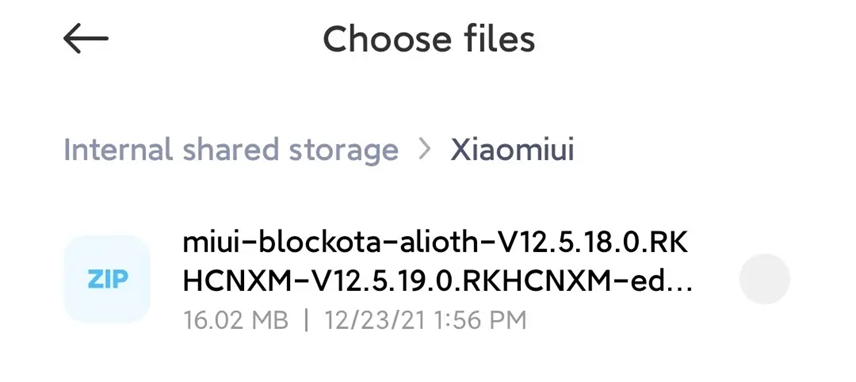Click the 16.02 MB file size text
The image size is (856, 382).
(x=236, y=320)
